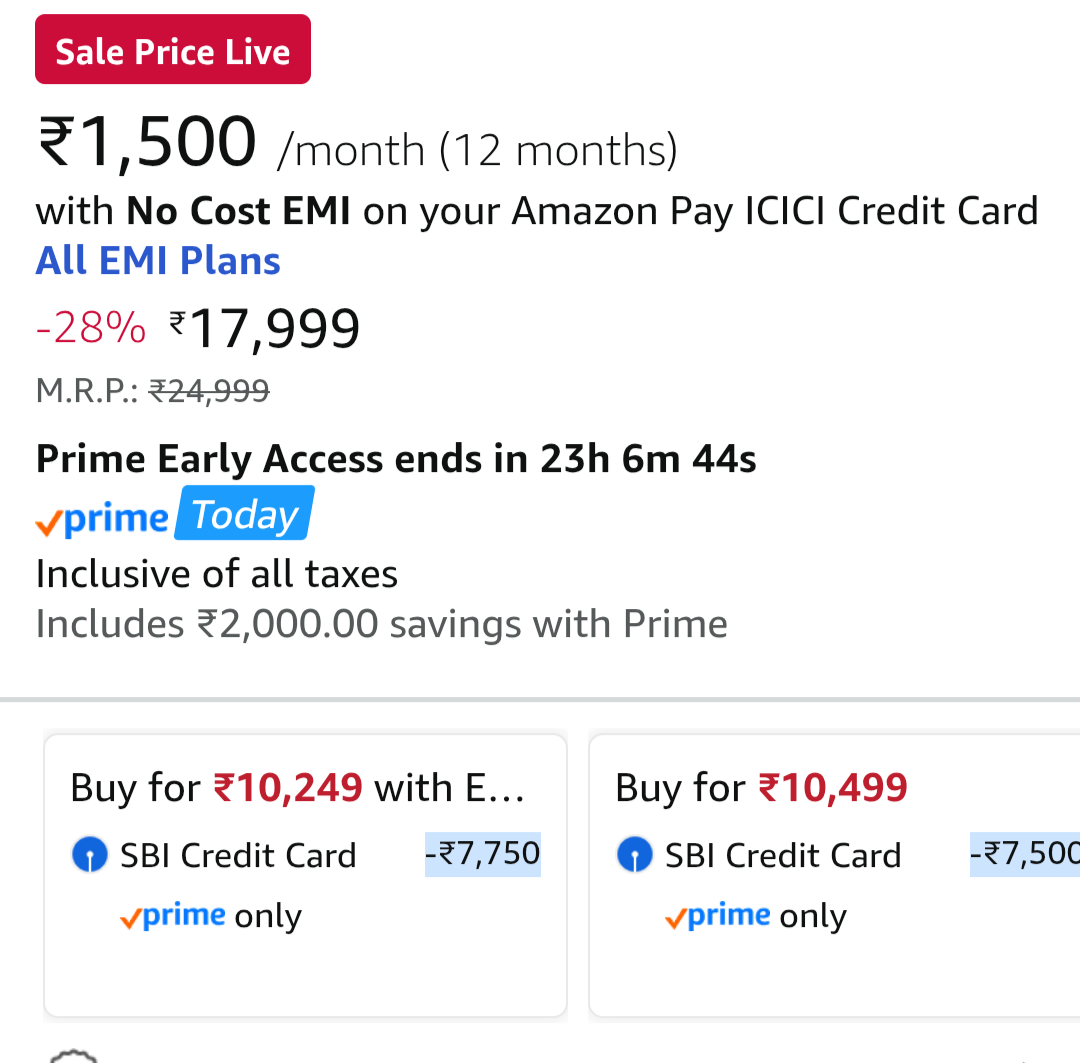Viewport: 1080px width, 1063px height.
Task: Expand the ₹10,499 offer card details
Action: 760,787
